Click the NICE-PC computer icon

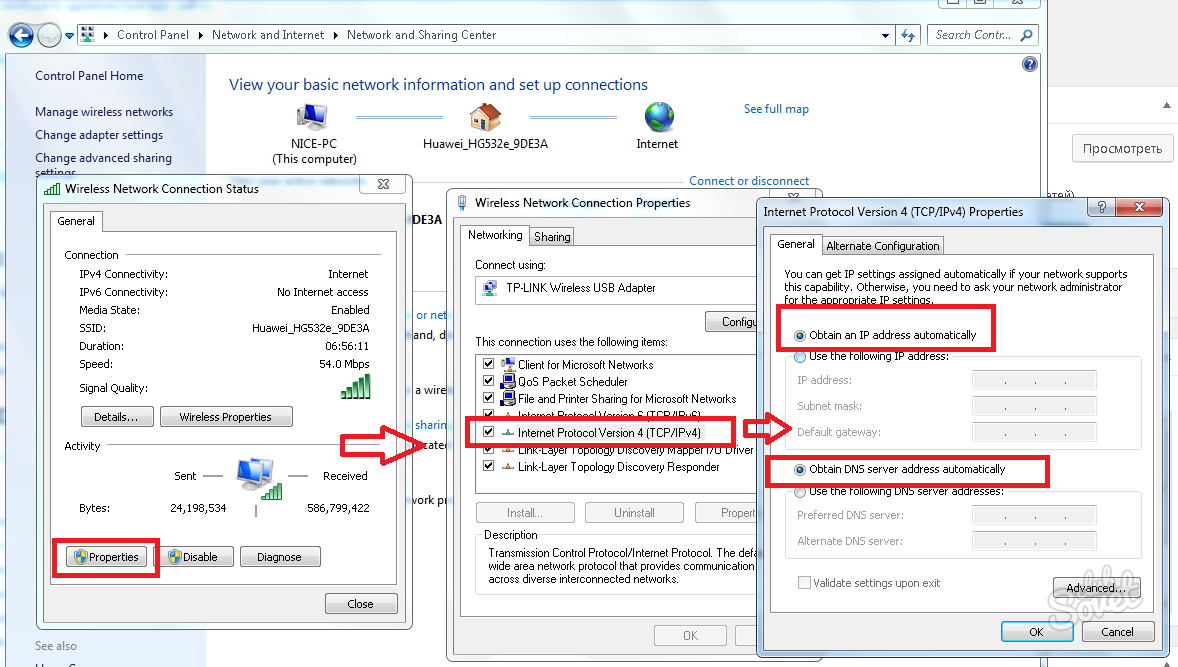click(x=312, y=117)
